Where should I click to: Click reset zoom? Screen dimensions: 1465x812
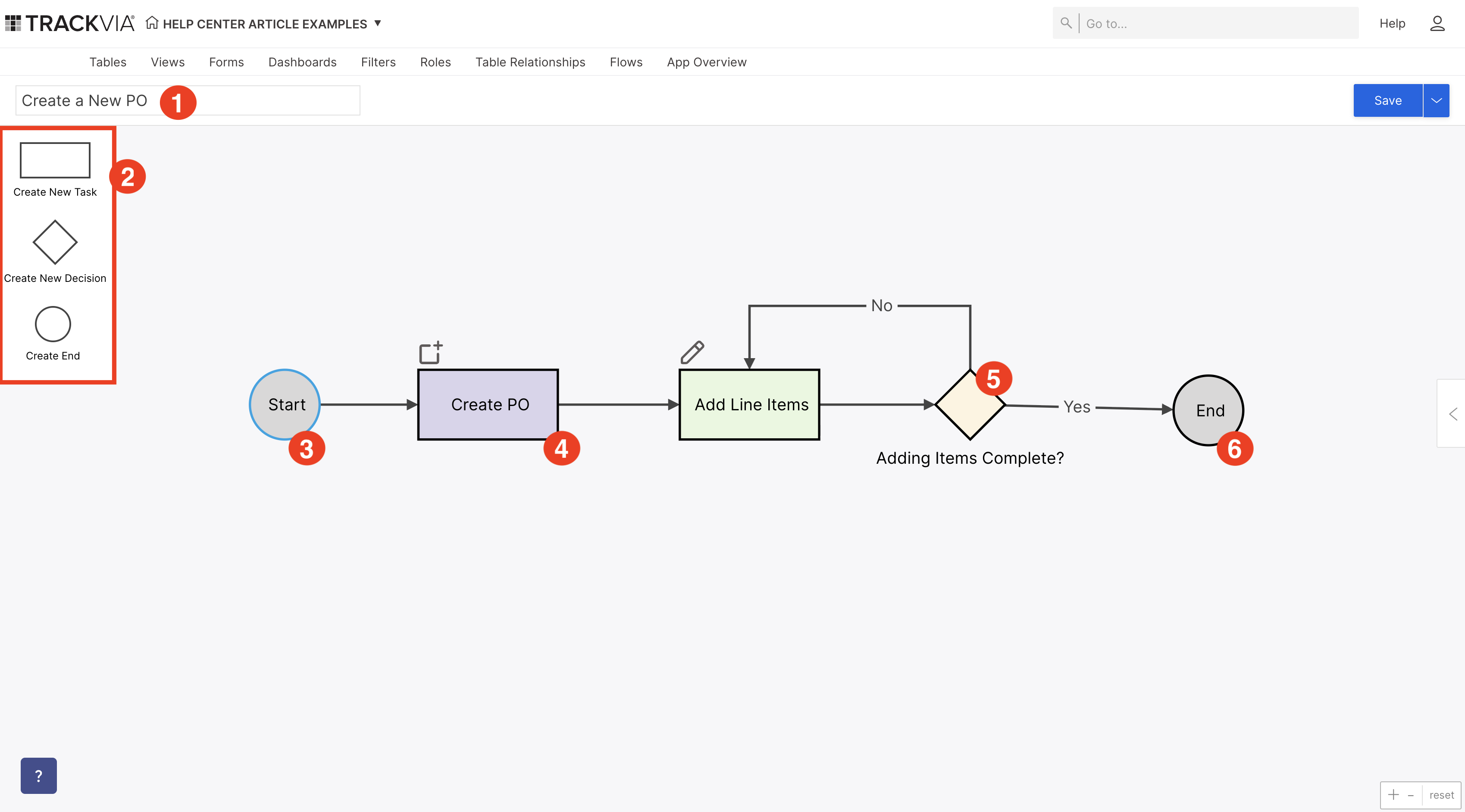[x=1441, y=794]
